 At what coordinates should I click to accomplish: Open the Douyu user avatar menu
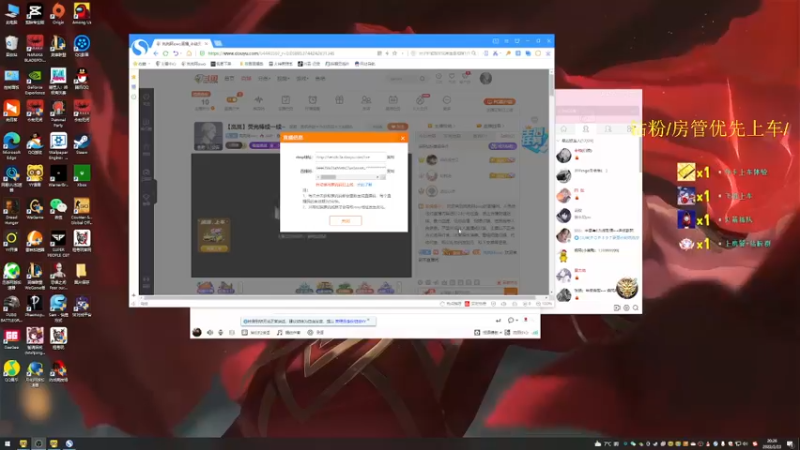coord(486,78)
